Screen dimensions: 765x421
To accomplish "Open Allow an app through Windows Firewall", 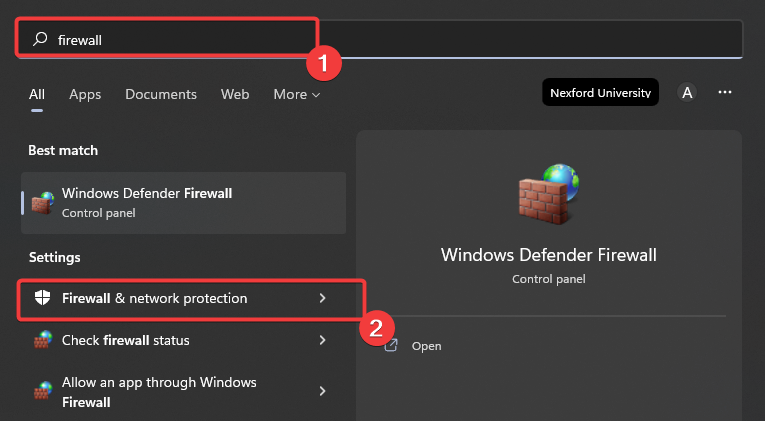I will click(183, 391).
